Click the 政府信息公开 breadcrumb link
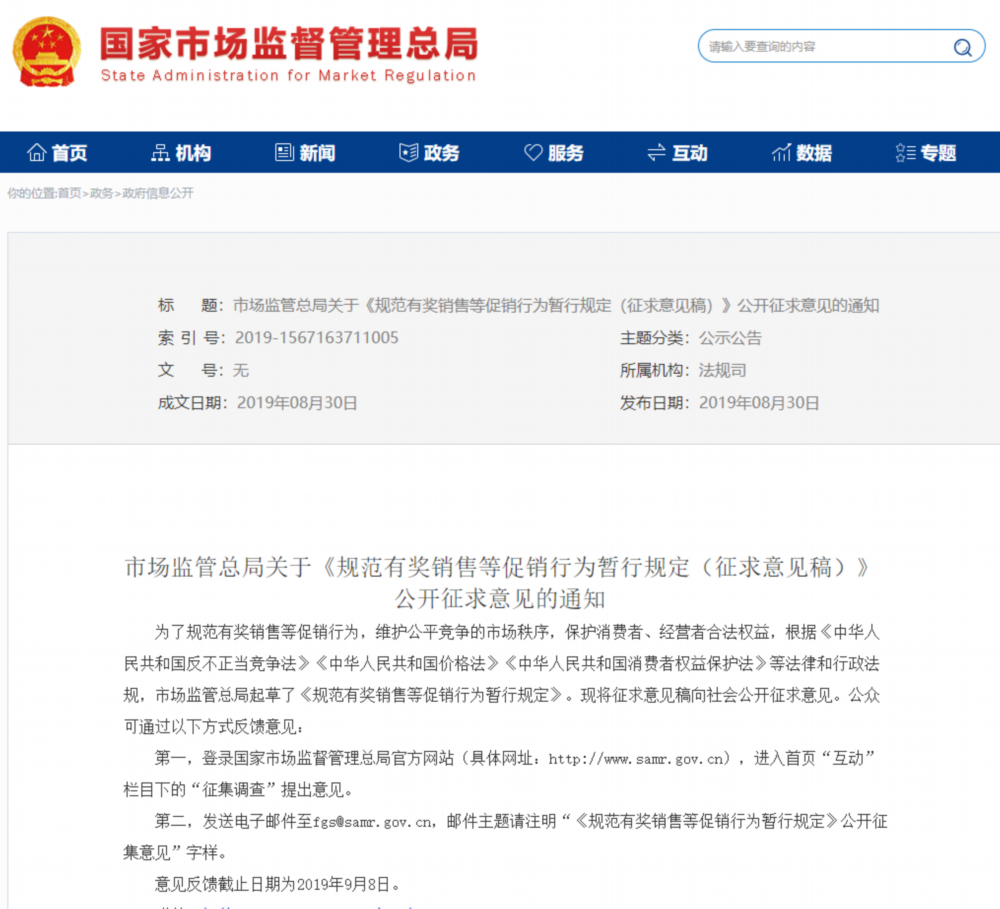Screen dimensions: 1000x909 [158, 193]
